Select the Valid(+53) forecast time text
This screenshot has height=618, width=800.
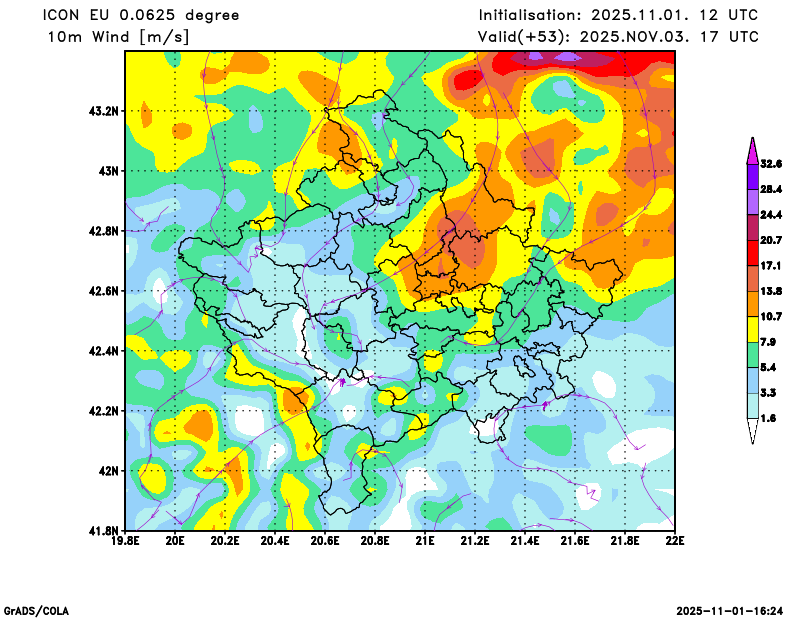click(x=618, y=37)
